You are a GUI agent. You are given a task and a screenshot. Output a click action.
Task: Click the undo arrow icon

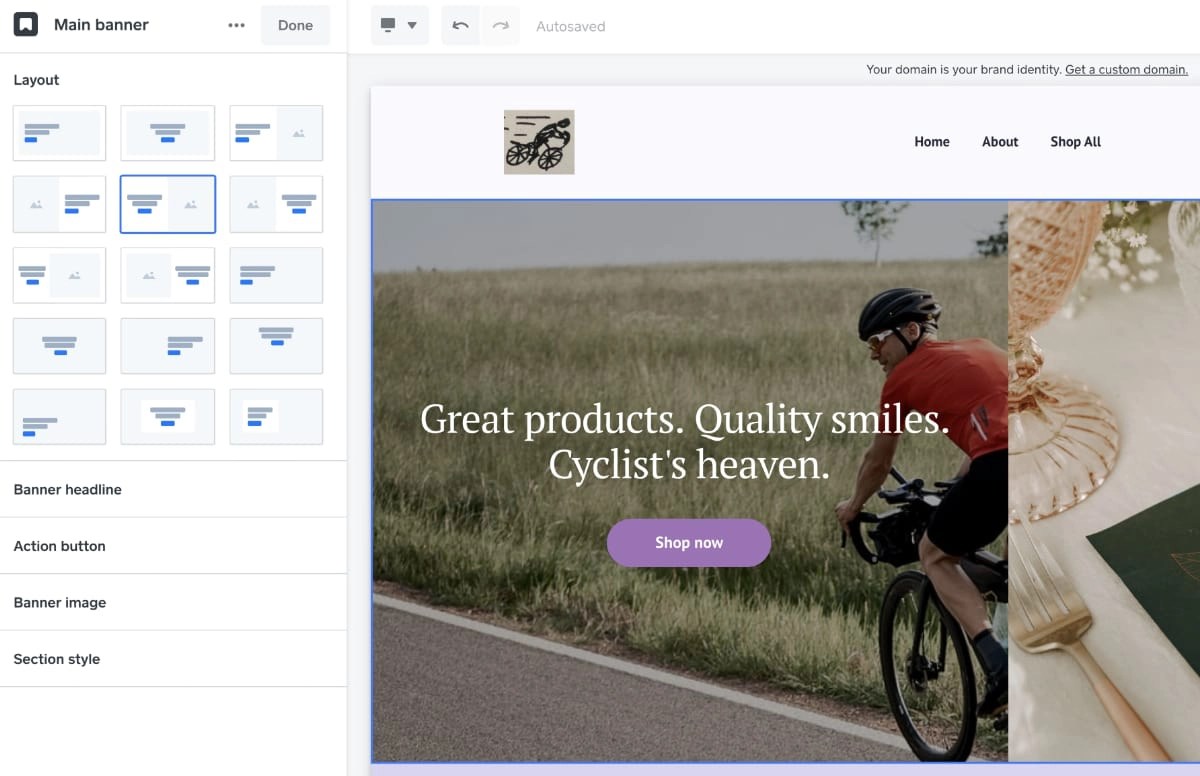459,25
